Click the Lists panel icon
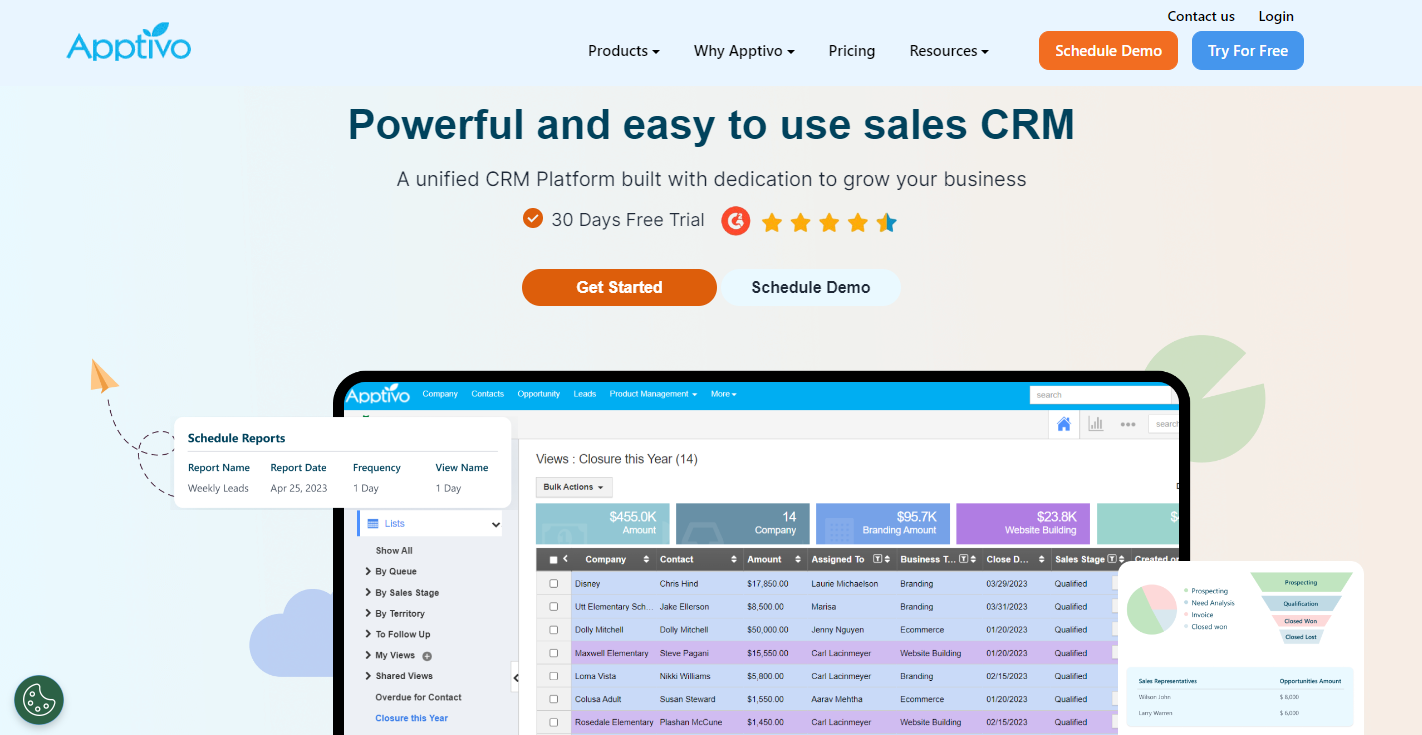This screenshot has width=1422, height=735. [373, 523]
